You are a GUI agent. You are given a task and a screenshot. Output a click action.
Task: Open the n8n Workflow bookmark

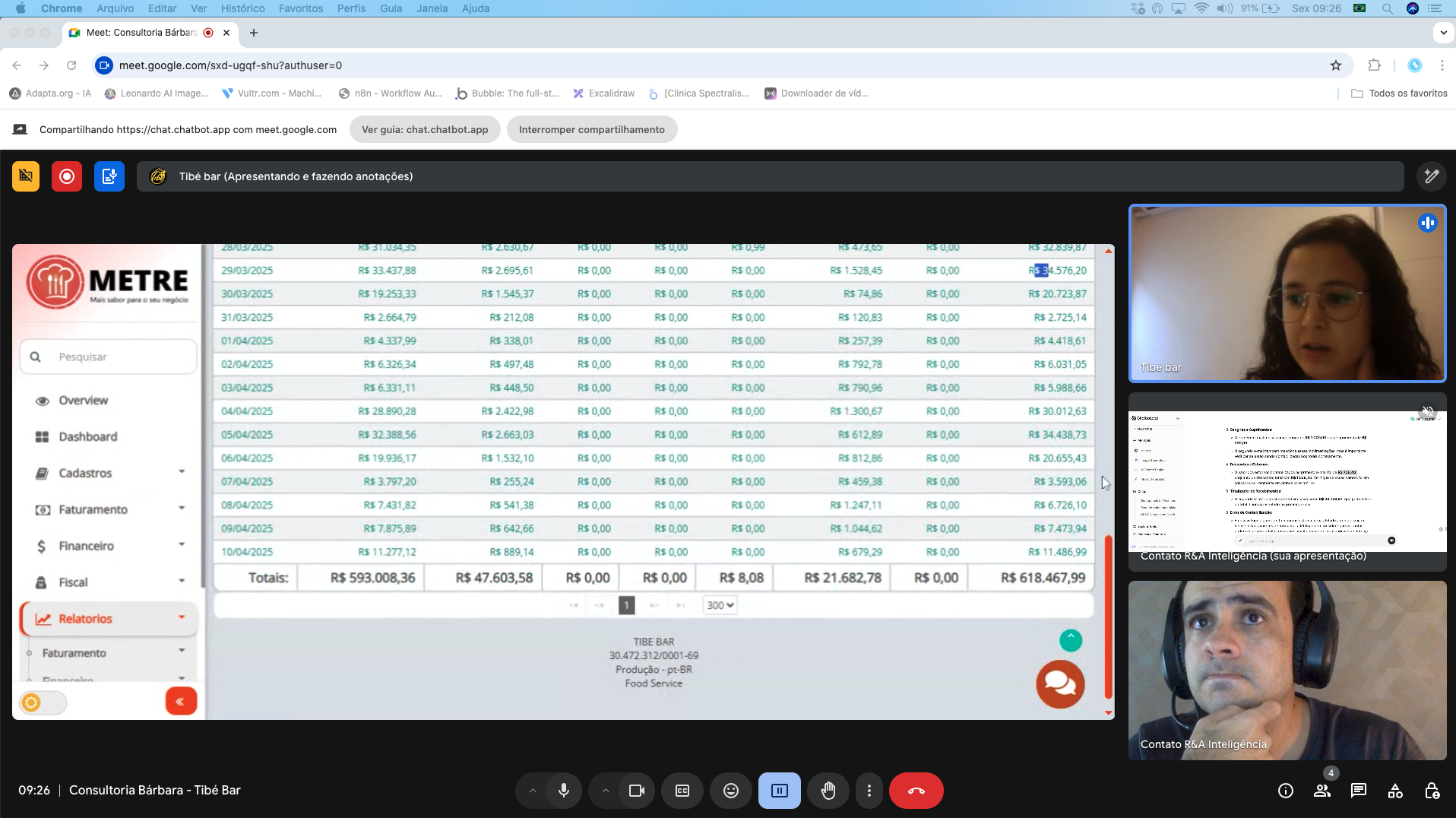pyautogui.click(x=390, y=94)
